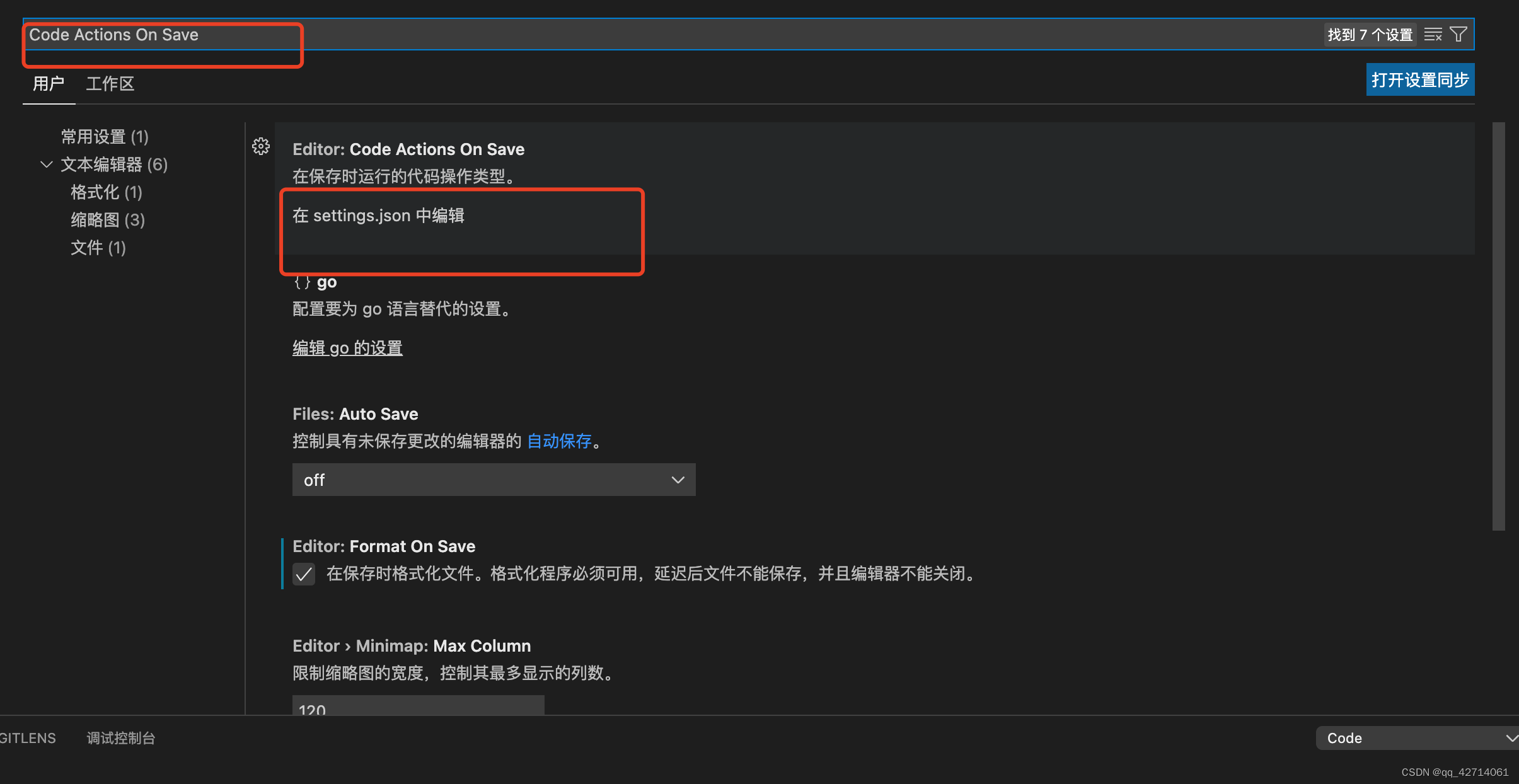Click the Files: Auto Save title
The height and width of the screenshot is (784, 1519).
355,414
